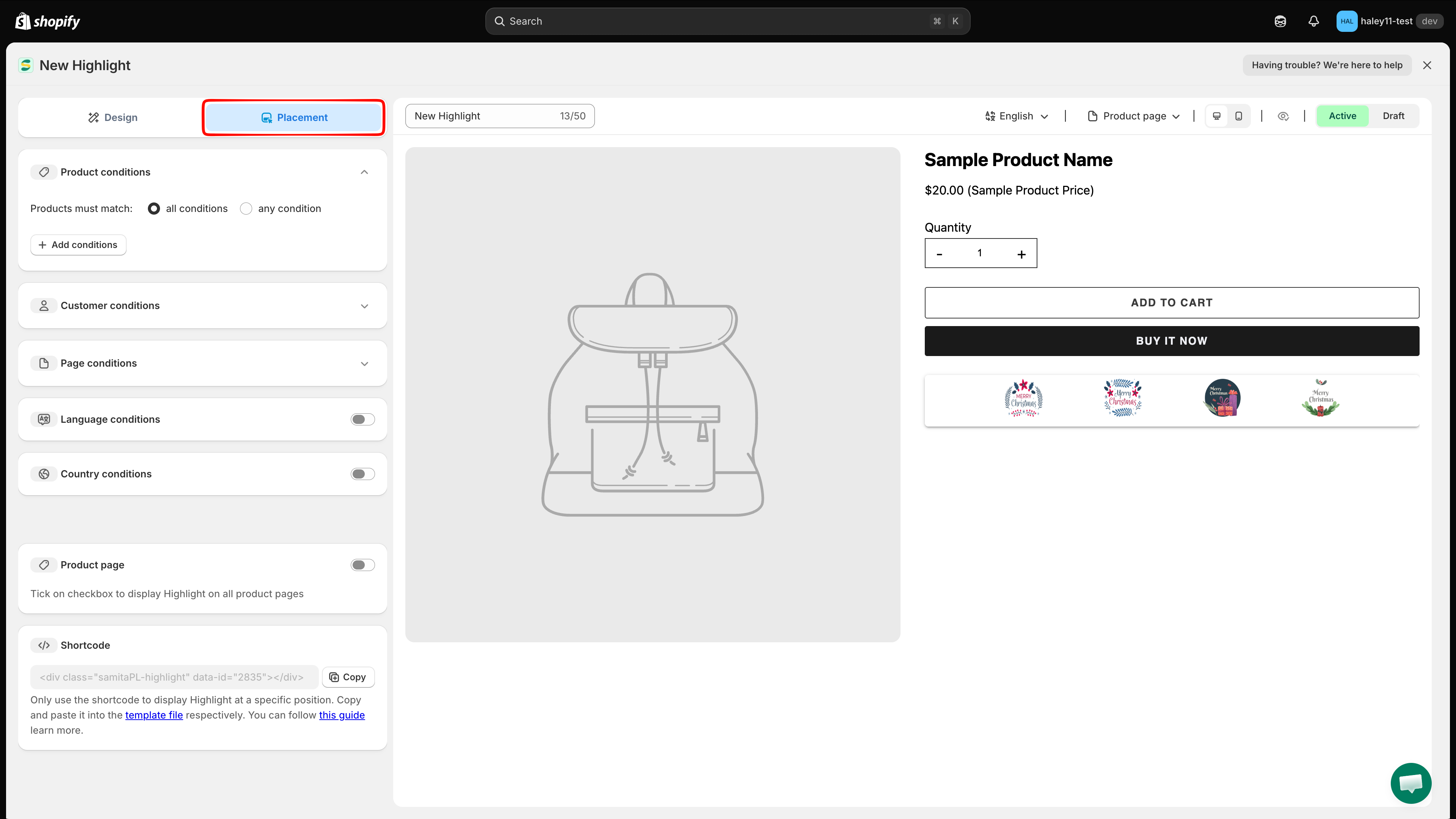Click the app logo beside New Highlight
The image size is (1456, 819).
pyautogui.click(x=26, y=66)
